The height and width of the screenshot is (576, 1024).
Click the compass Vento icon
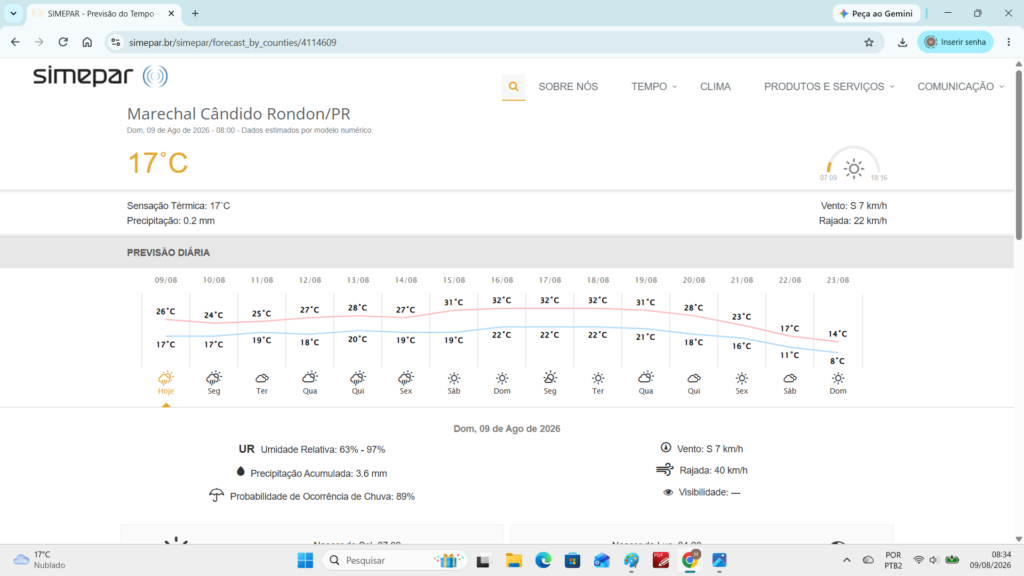click(665, 447)
